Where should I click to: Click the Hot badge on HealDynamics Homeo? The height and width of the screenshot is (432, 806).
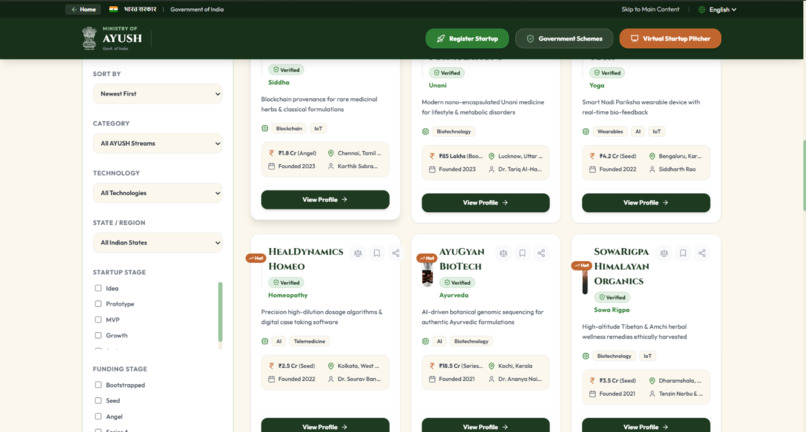point(256,258)
